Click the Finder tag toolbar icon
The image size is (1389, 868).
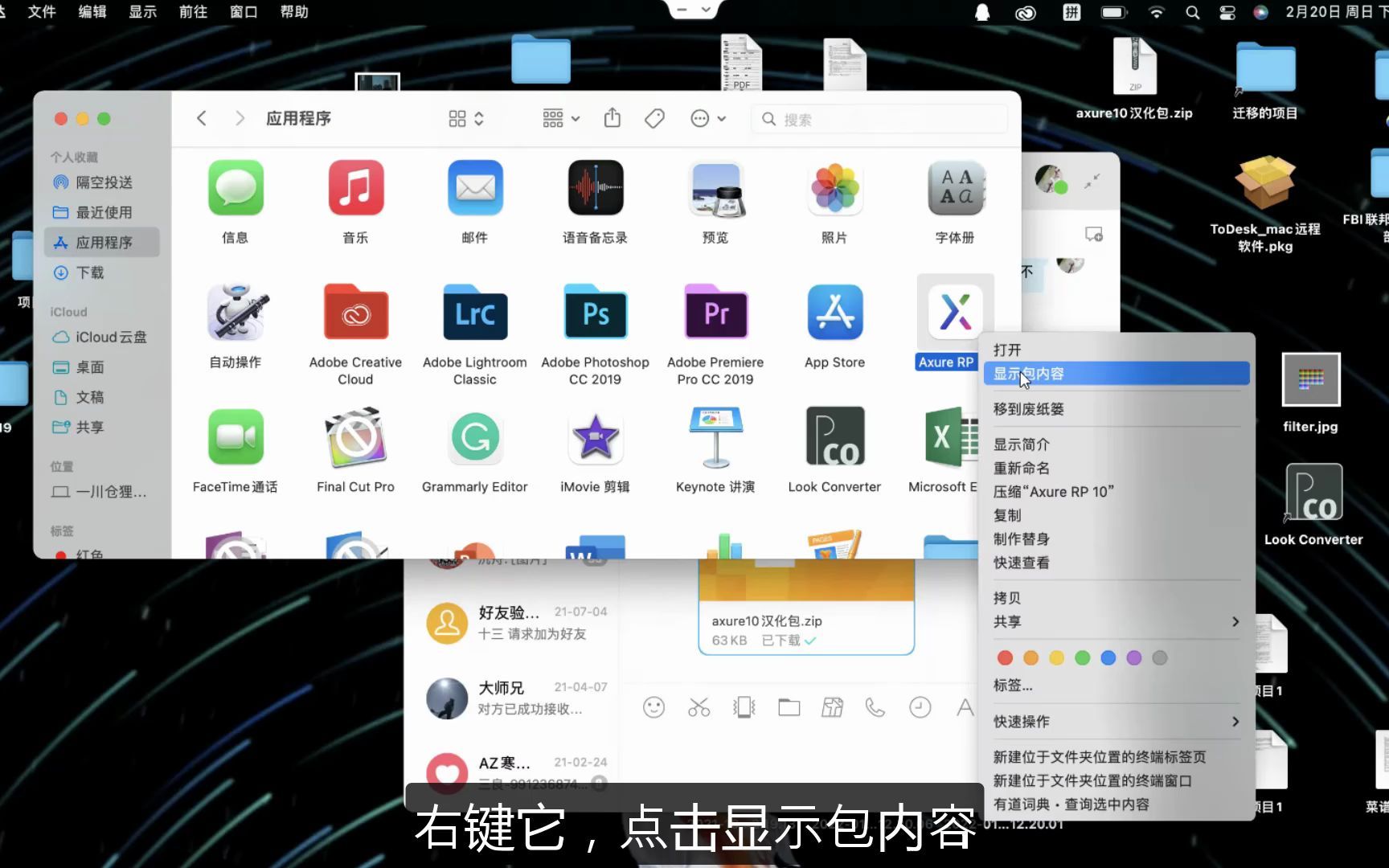click(654, 119)
